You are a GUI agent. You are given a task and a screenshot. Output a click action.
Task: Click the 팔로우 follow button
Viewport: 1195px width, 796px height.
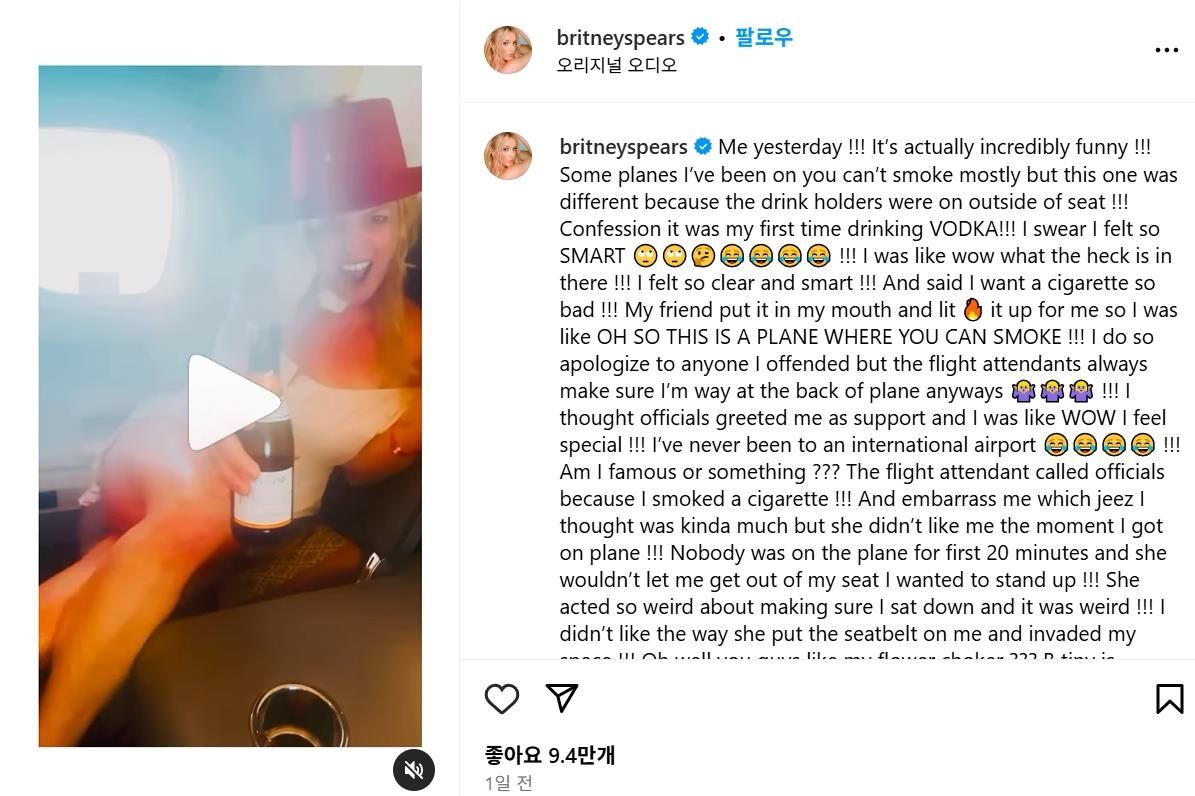tap(763, 38)
